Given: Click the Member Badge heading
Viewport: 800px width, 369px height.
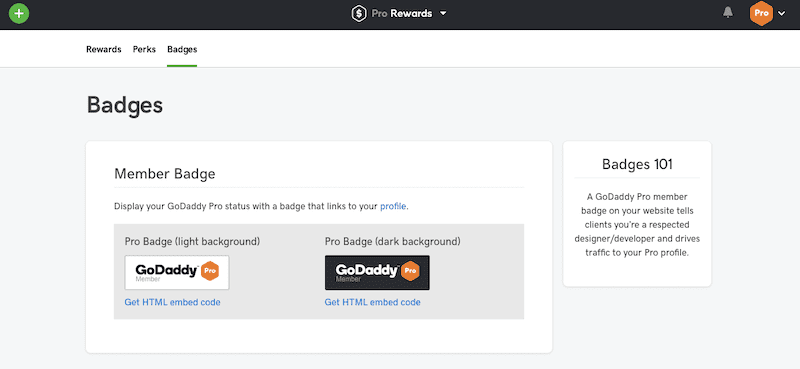Looking at the screenshot, I should point(165,174).
